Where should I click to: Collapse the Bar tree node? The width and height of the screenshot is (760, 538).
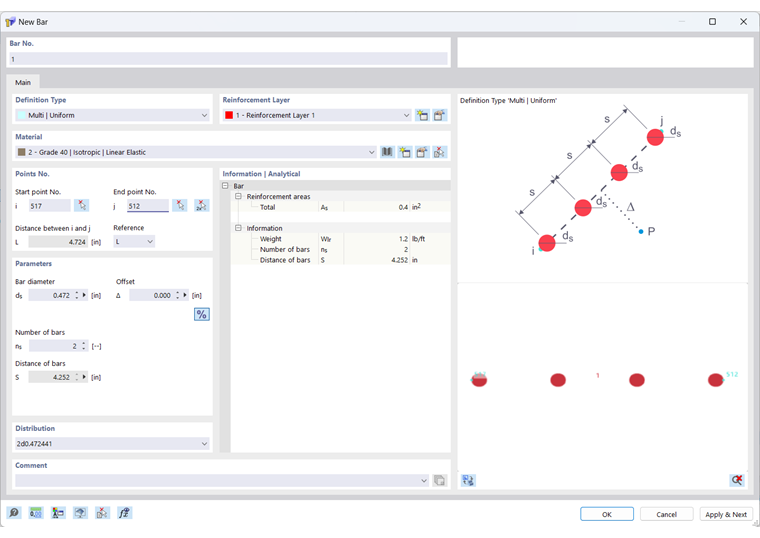(225, 186)
